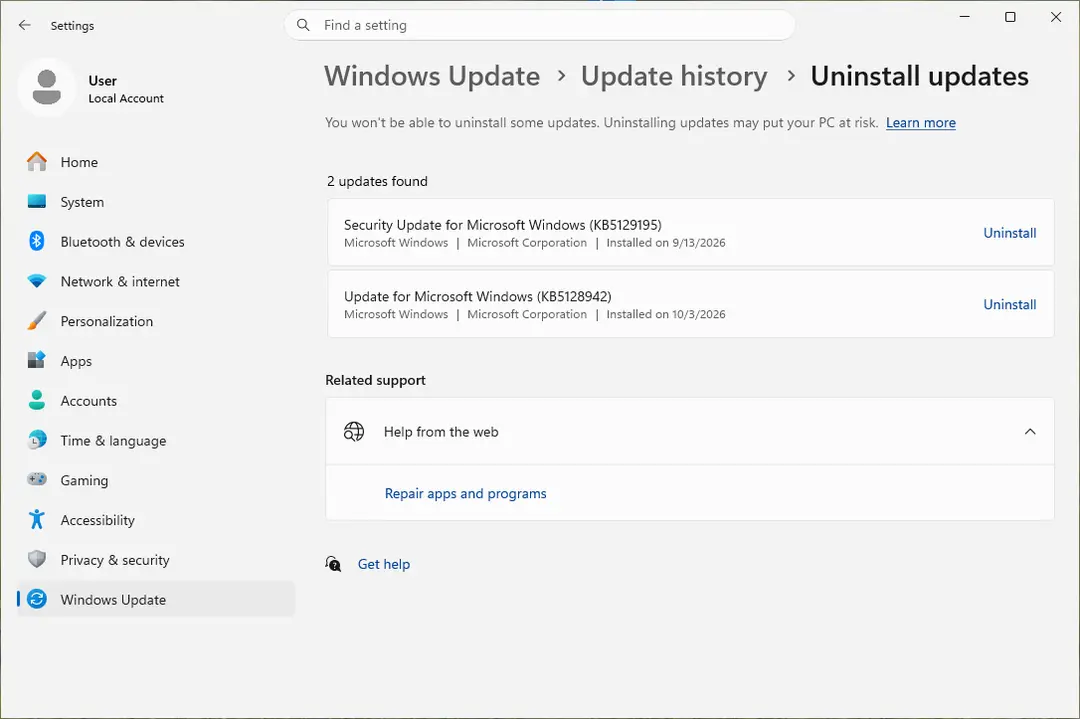This screenshot has width=1080, height=719.
Task: Open Repair apps and programs link
Action: 466,493
